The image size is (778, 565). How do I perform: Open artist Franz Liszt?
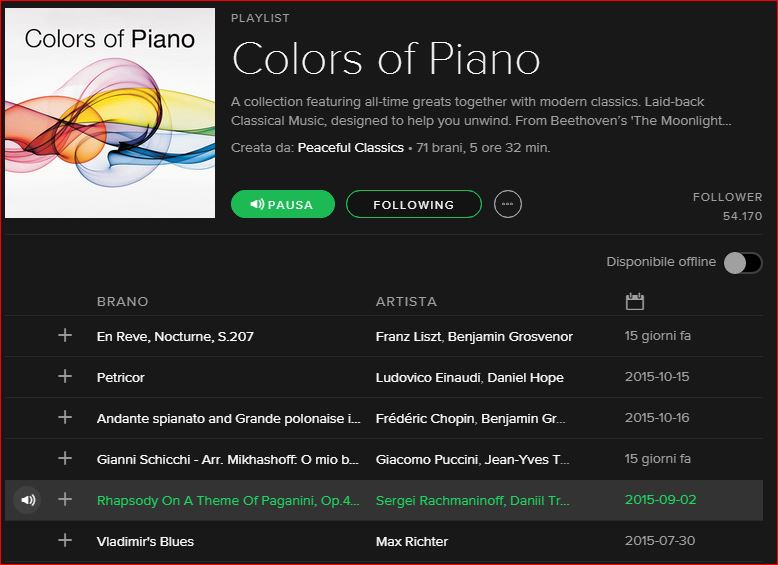[x=408, y=336]
